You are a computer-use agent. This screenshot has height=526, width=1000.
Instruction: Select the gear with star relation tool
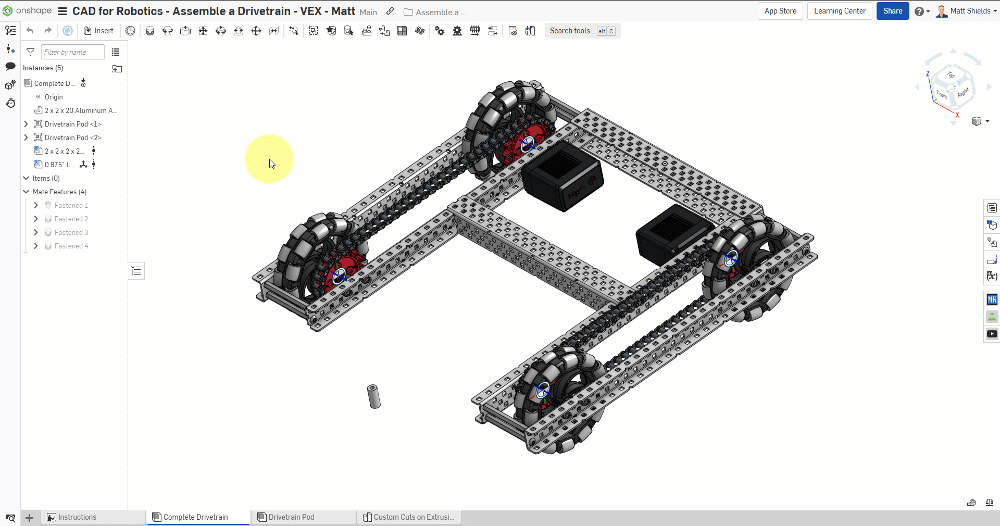click(457, 31)
